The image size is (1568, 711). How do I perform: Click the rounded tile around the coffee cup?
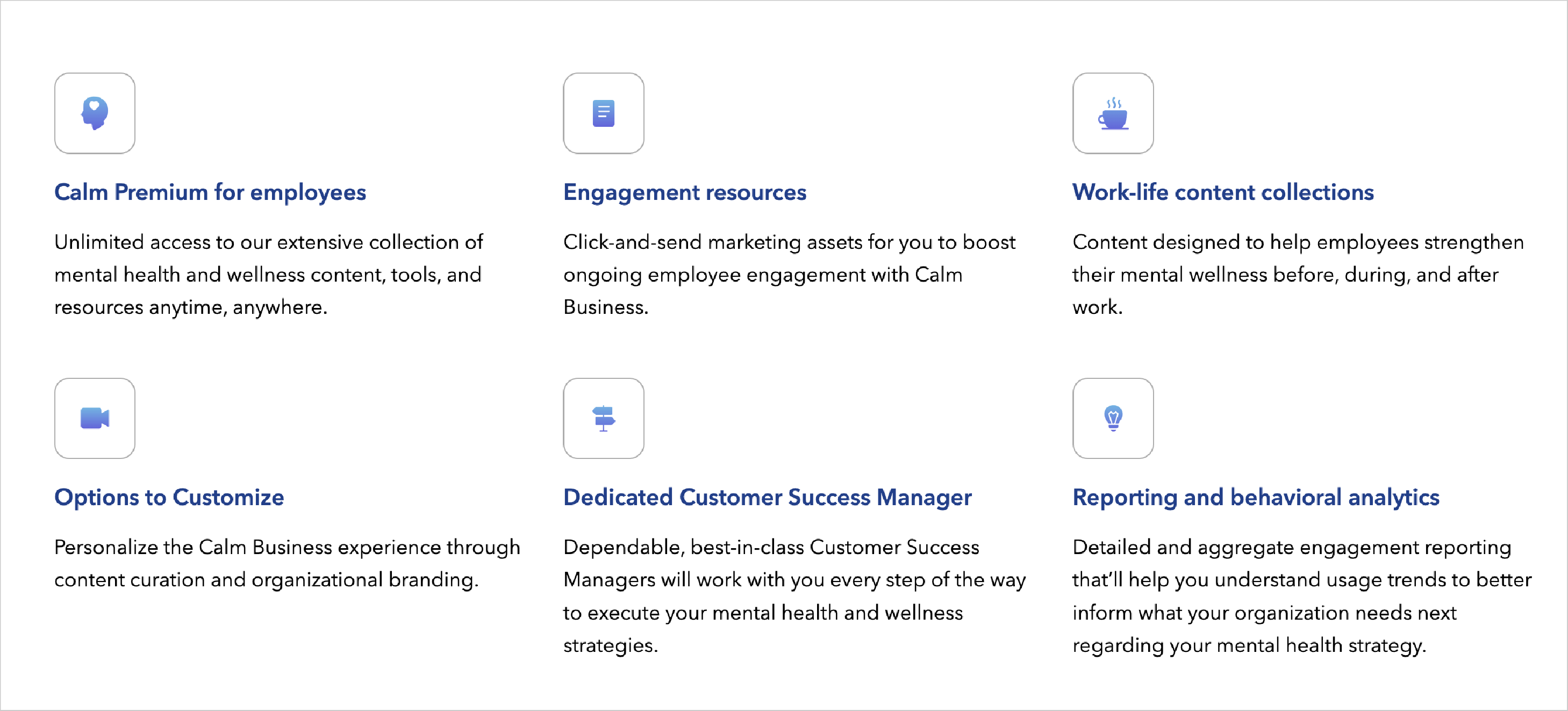[x=1113, y=113]
